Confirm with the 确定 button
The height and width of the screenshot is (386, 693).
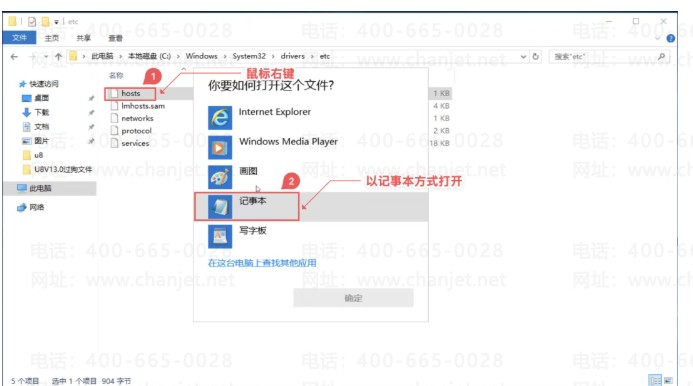point(353,298)
